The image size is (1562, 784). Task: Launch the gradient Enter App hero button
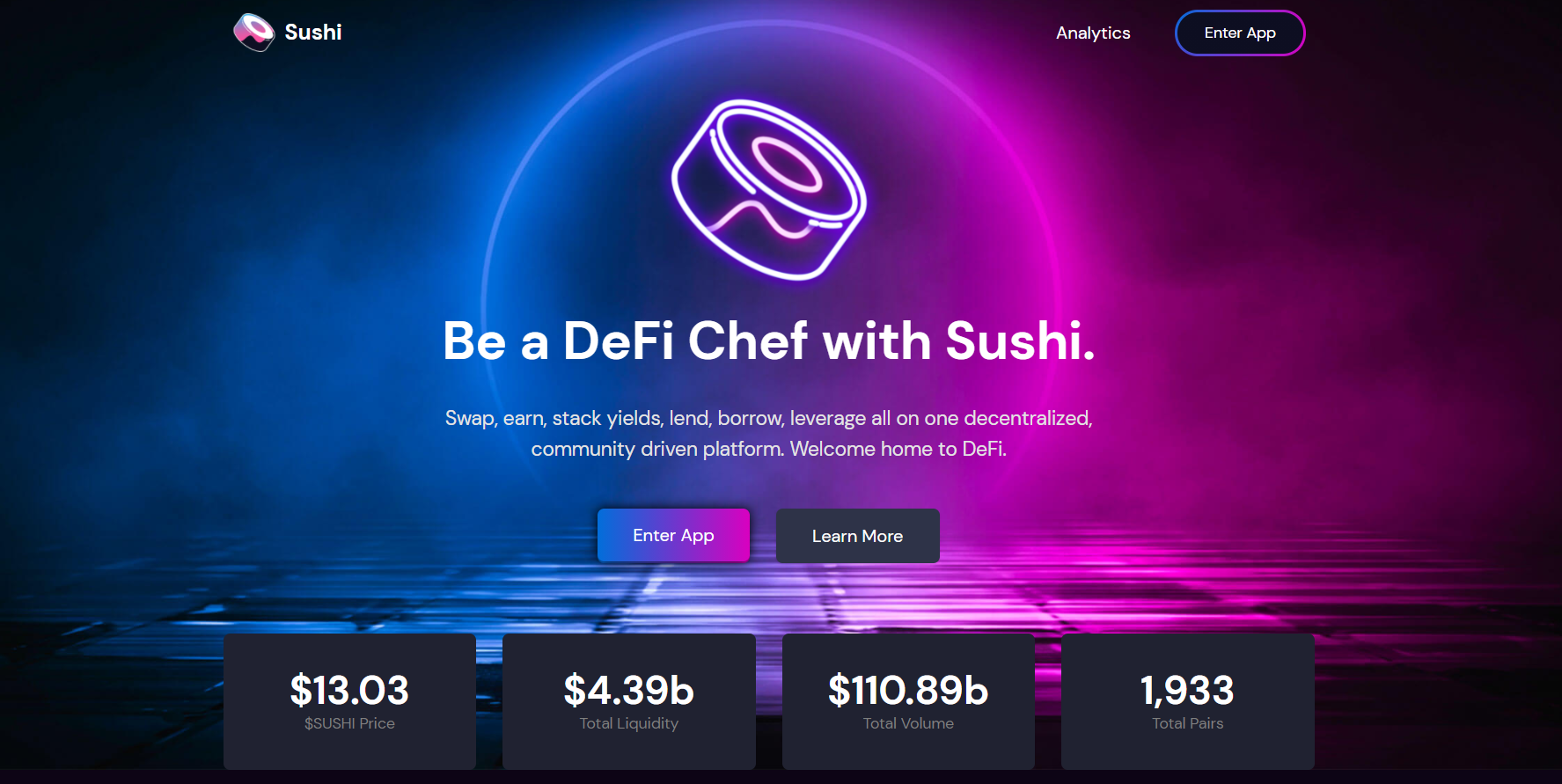click(x=673, y=535)
